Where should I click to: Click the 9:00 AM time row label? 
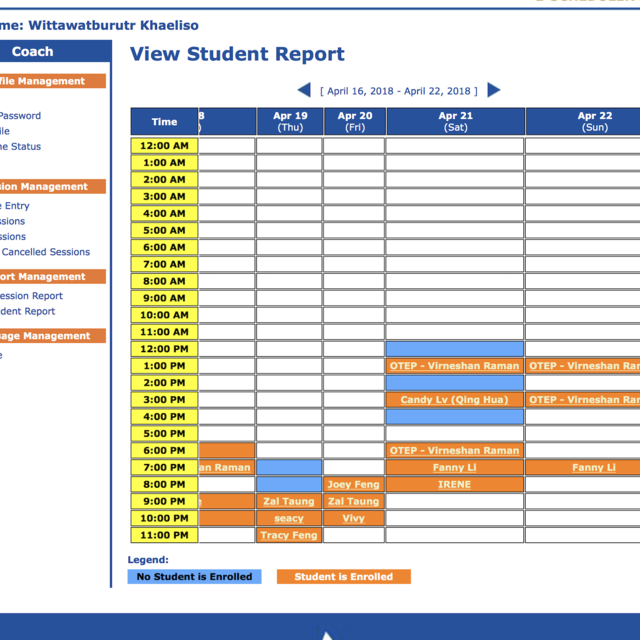(x=164, y=298)
